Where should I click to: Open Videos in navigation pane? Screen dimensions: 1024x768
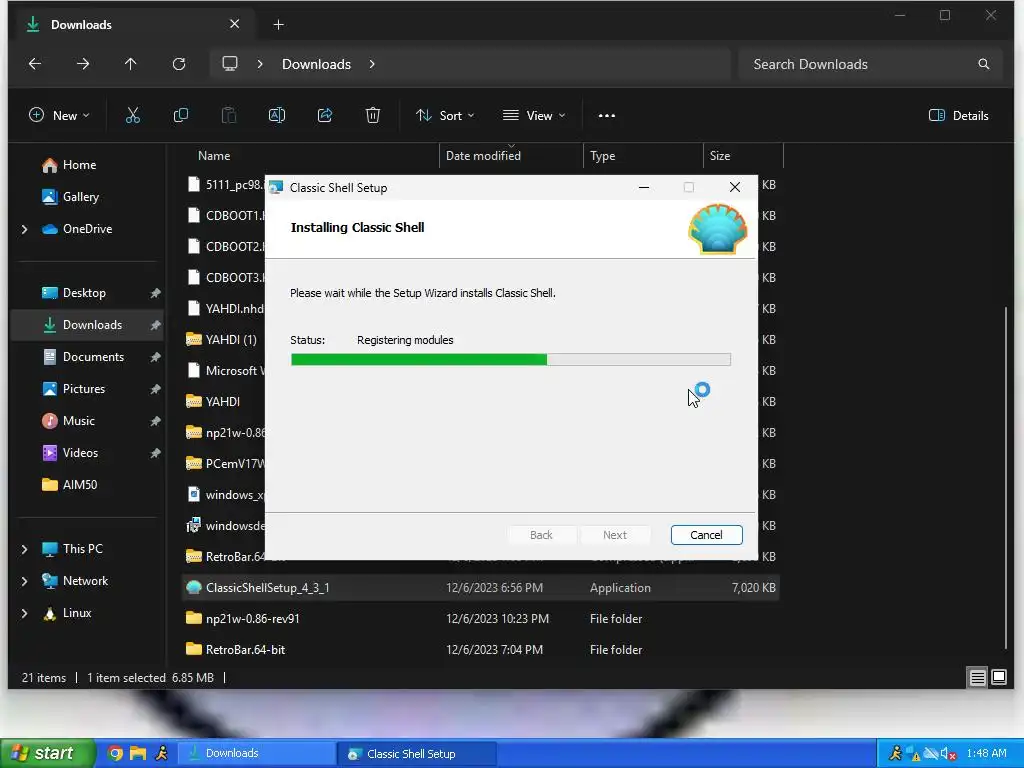pyautogui.click(x=80, y=453)
